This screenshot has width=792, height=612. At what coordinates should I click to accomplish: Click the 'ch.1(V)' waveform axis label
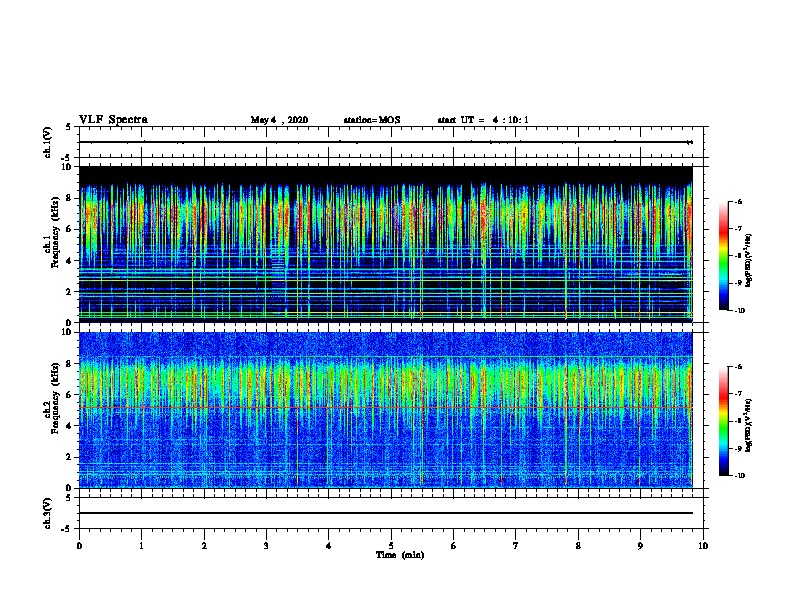(x=47, y=142)
